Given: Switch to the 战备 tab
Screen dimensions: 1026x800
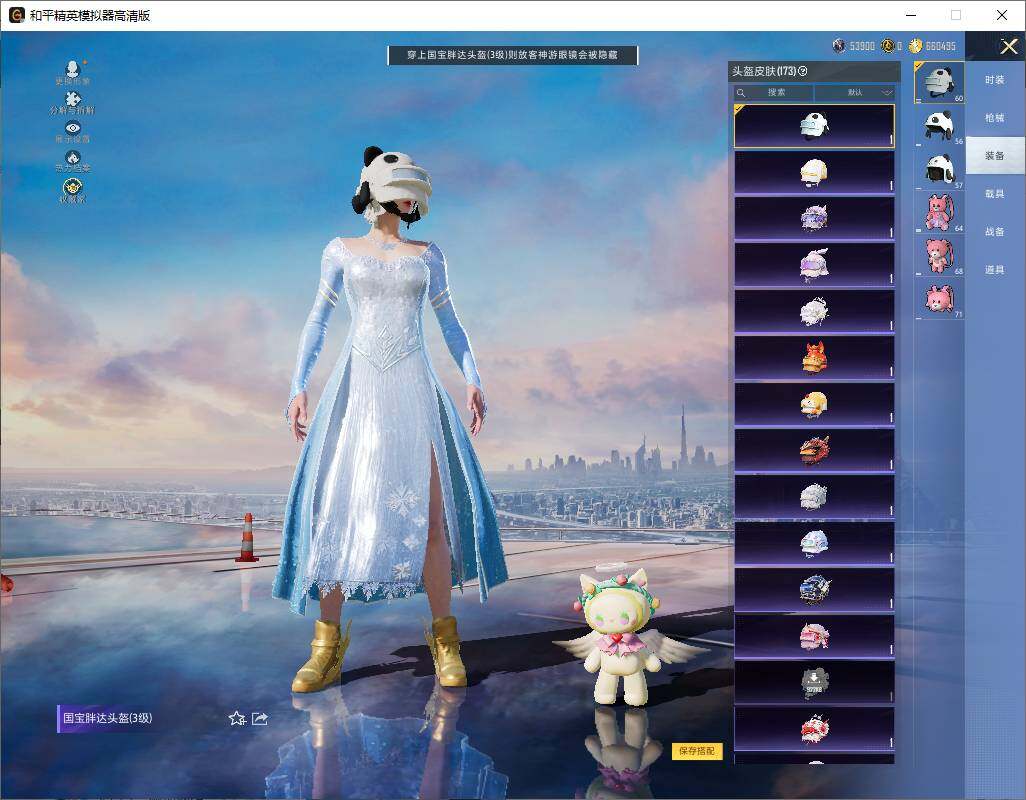Looking at the screenshot, I should pos(995,232).
